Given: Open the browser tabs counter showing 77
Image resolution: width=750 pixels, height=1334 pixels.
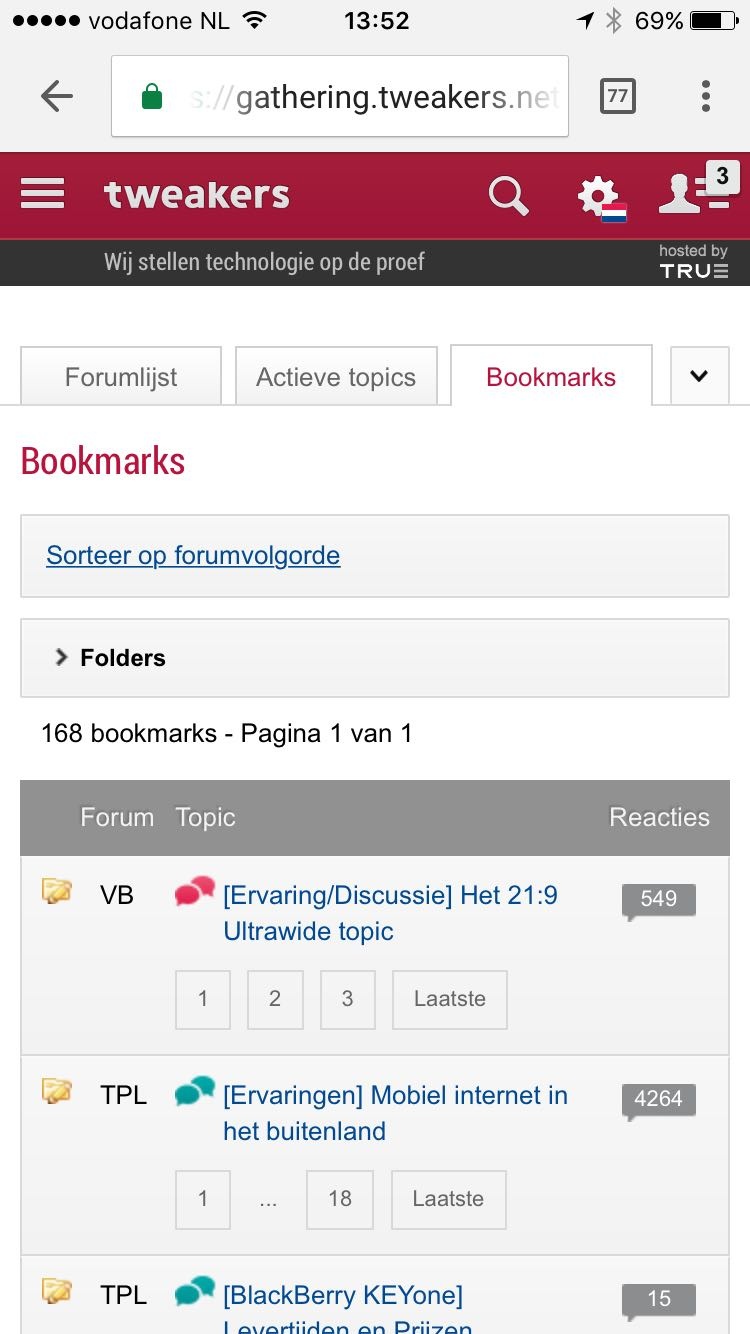Looking at the screenshot, I should coord(617,97).
